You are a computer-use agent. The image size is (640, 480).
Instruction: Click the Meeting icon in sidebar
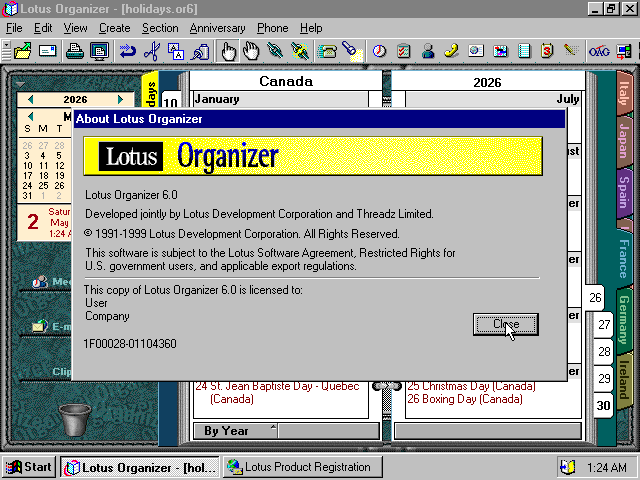(40, 281)
